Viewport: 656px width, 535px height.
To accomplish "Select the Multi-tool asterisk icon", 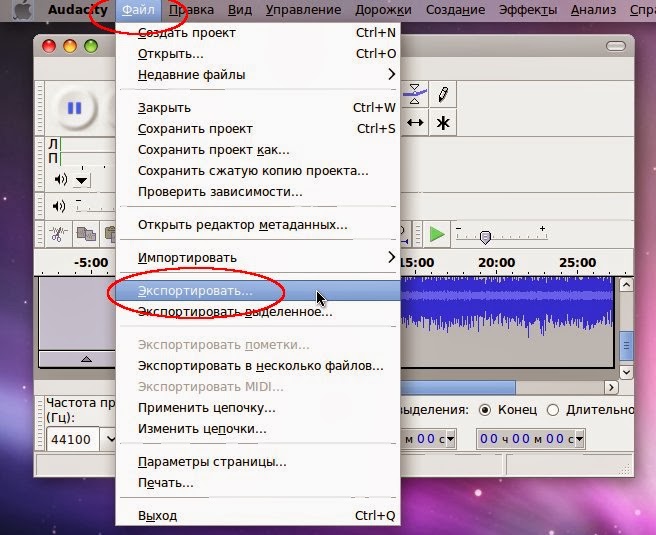I will (443, 123).
